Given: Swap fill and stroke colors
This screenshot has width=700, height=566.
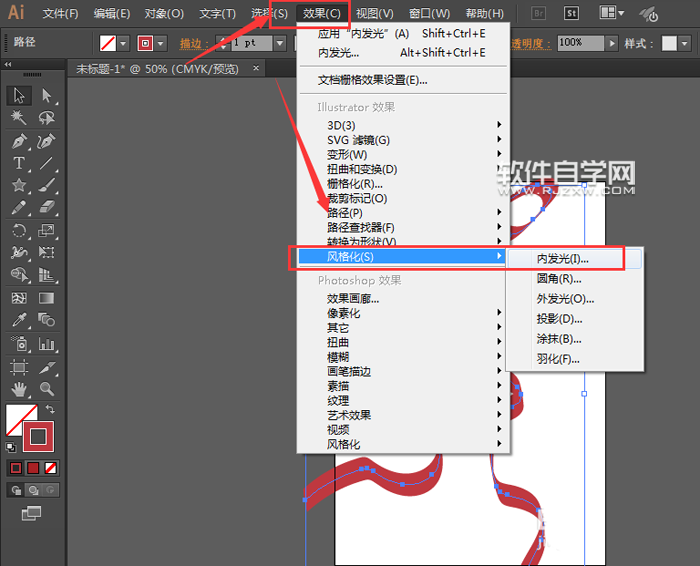Looking at the screenshot, I should 50,409.
